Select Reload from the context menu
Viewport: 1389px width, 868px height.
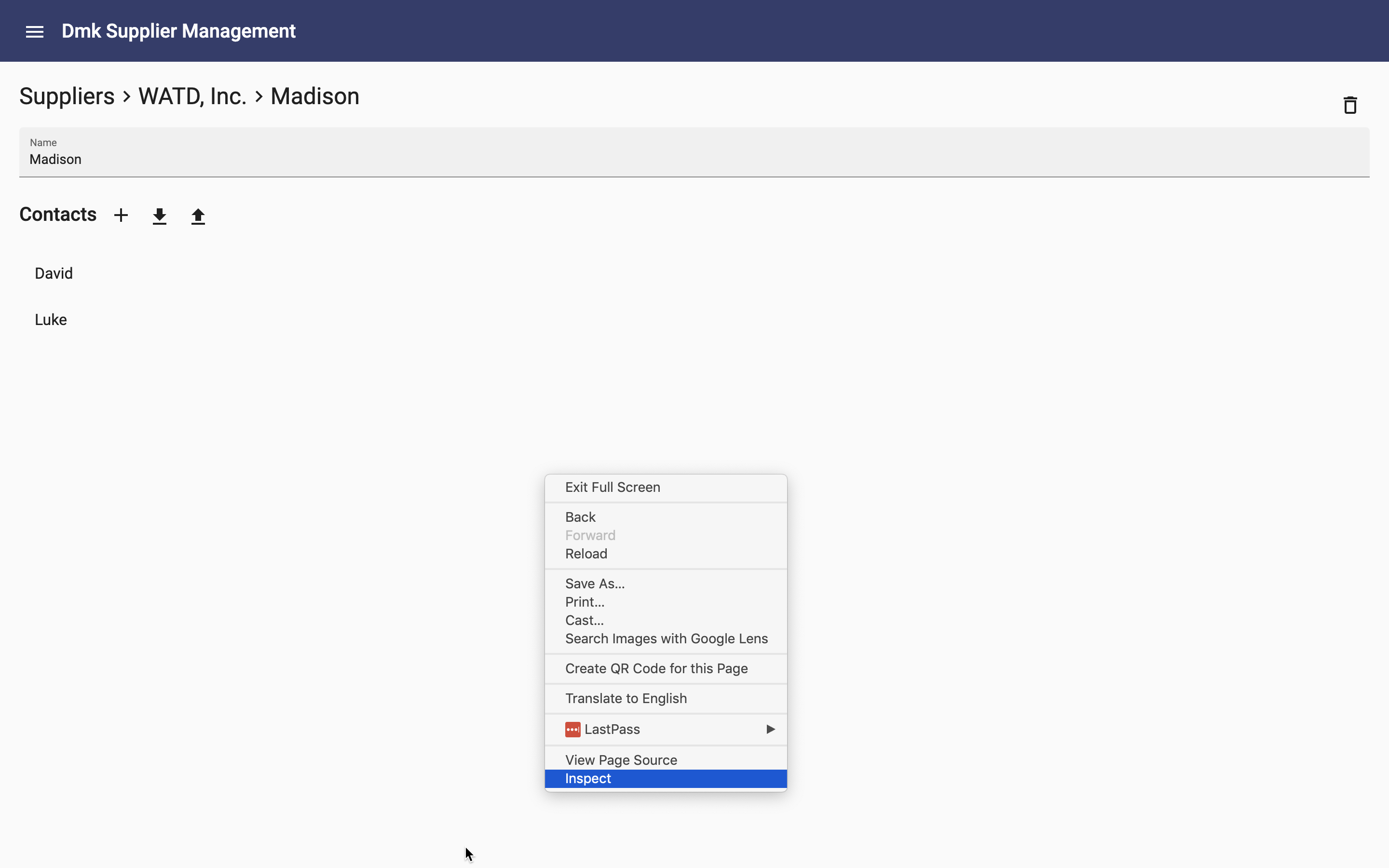click(x=585, y=553)
